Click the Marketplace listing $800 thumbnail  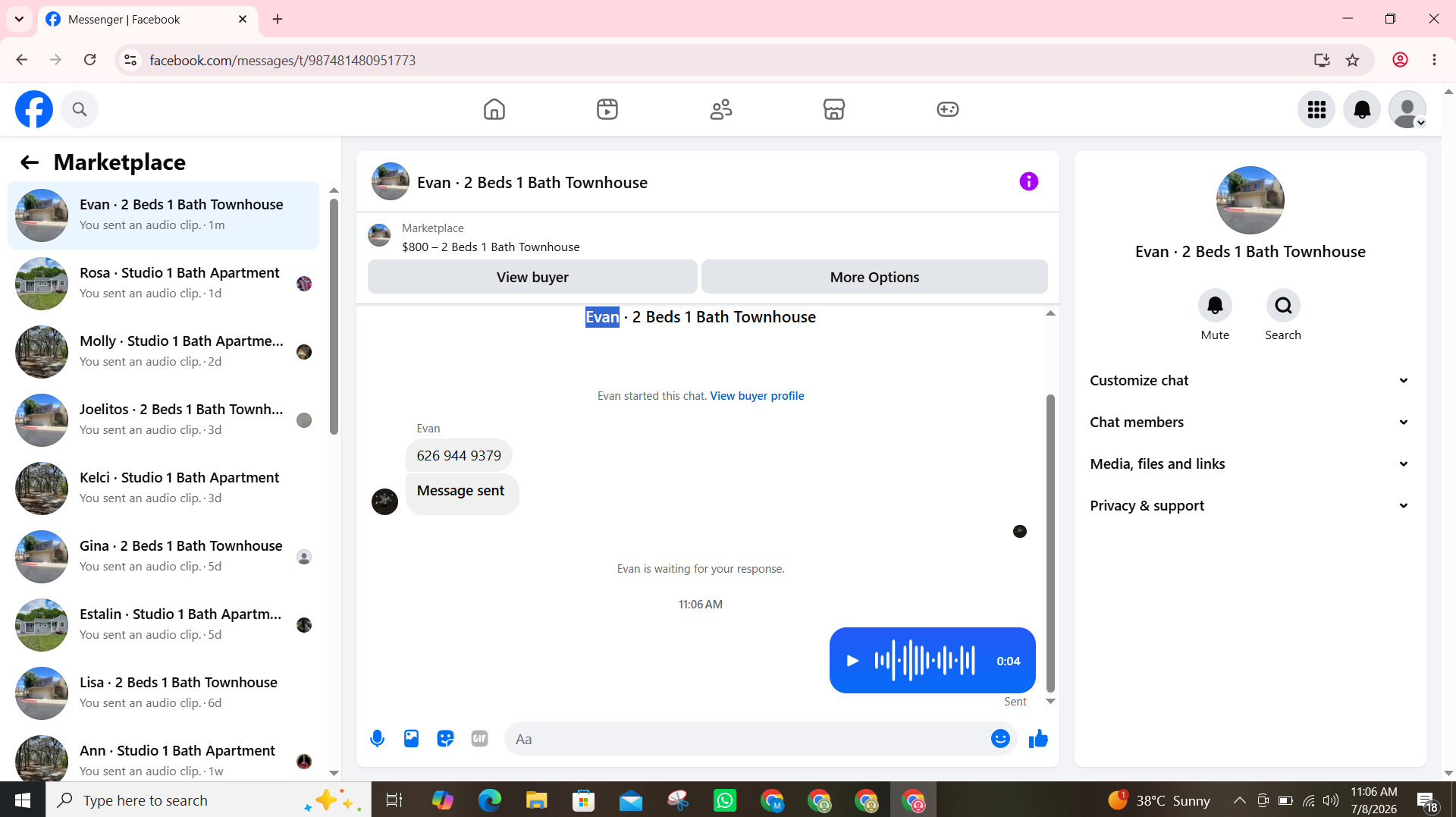pos(379,236)
